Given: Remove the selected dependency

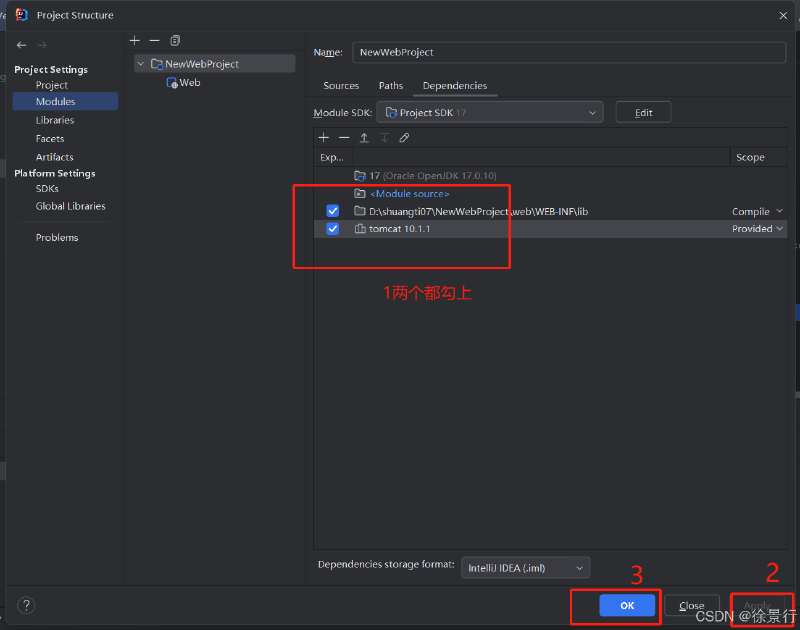Looking at the screenshot, I should pos(344,137).
